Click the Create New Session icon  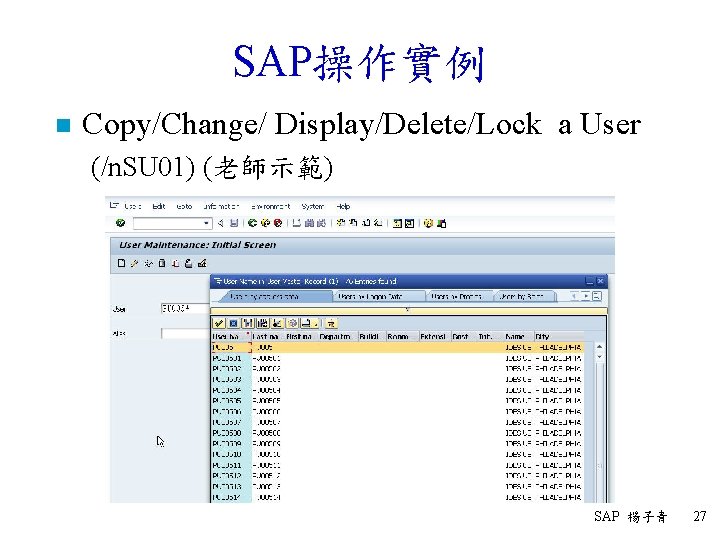397,223
